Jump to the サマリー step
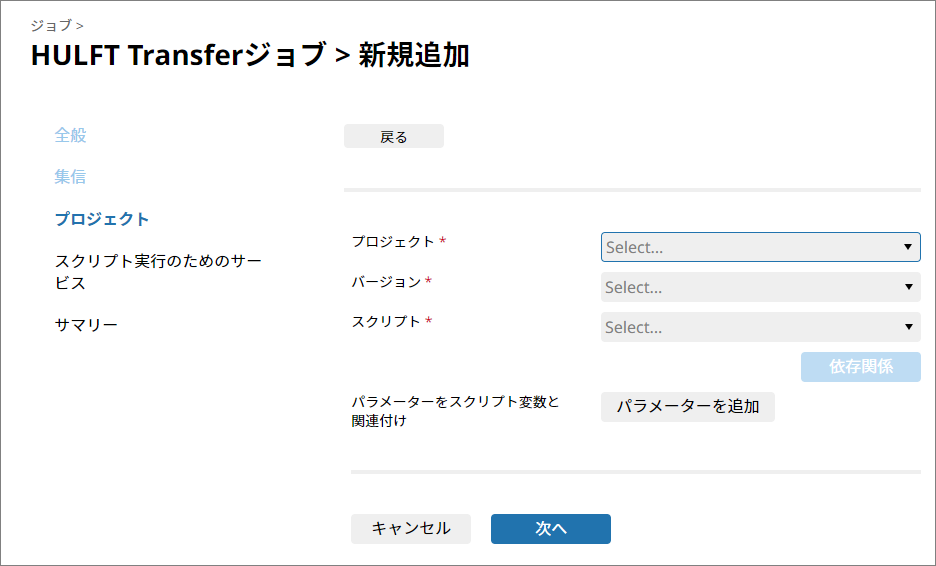 pyautogui.click(x=86, y=325)
